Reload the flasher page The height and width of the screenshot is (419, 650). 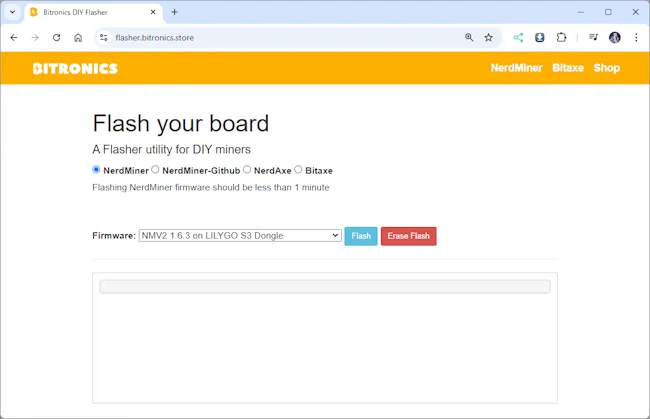(x=57, y=38)
